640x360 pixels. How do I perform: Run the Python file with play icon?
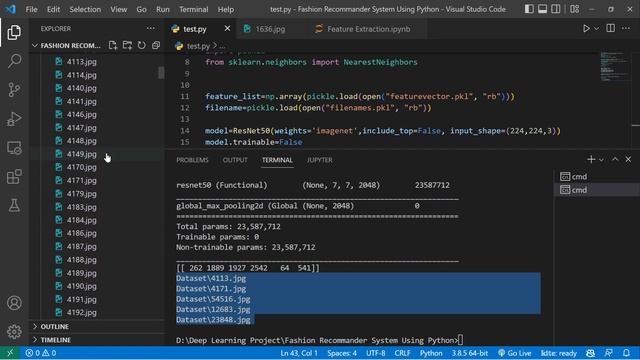(586, 29)
